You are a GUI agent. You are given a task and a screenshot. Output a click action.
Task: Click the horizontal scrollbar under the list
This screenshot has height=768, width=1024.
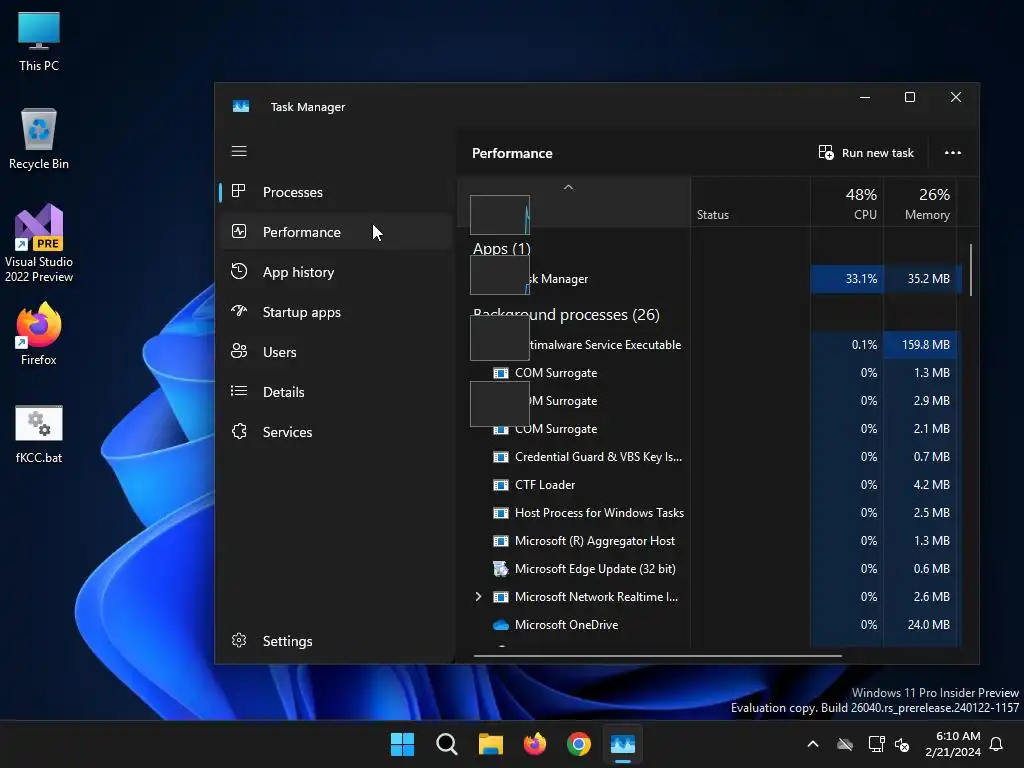658,655
